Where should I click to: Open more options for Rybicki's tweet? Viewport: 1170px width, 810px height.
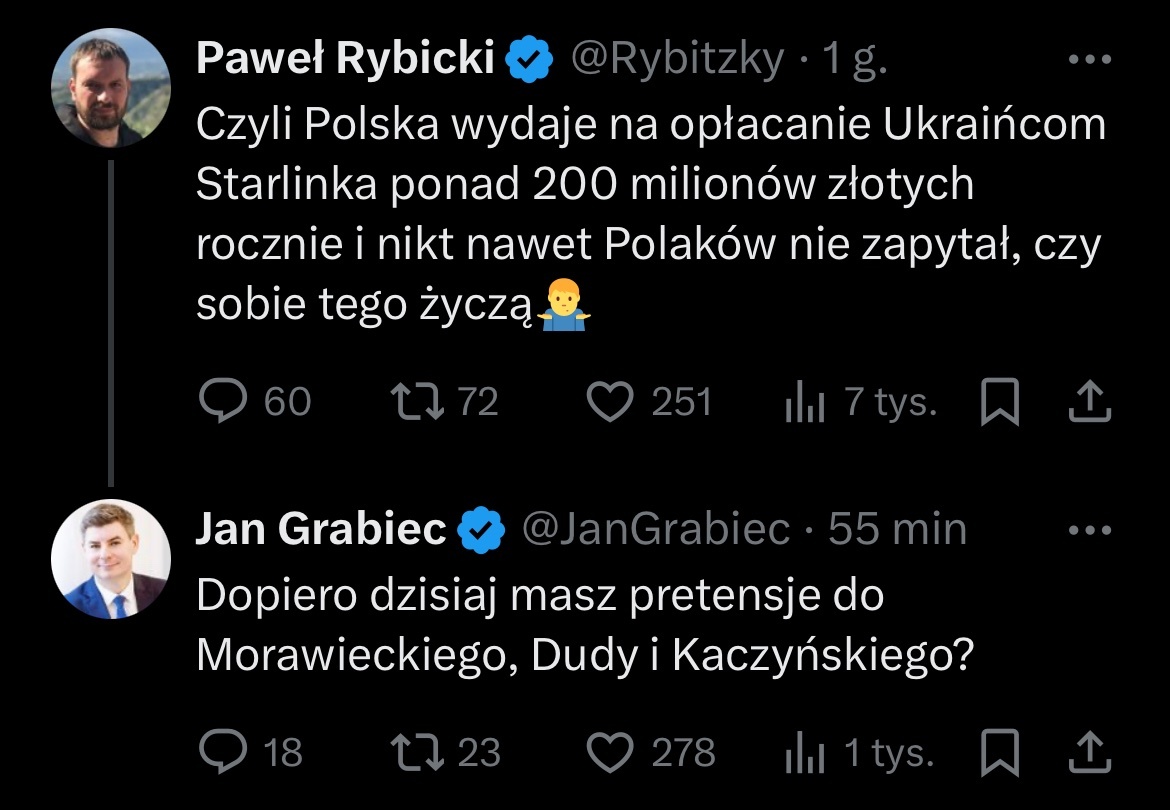[1090, 60]
